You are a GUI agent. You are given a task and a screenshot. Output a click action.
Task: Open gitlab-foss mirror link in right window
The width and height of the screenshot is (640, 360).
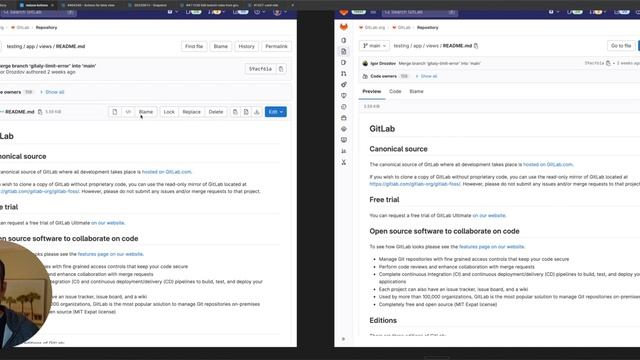point(415,184)
